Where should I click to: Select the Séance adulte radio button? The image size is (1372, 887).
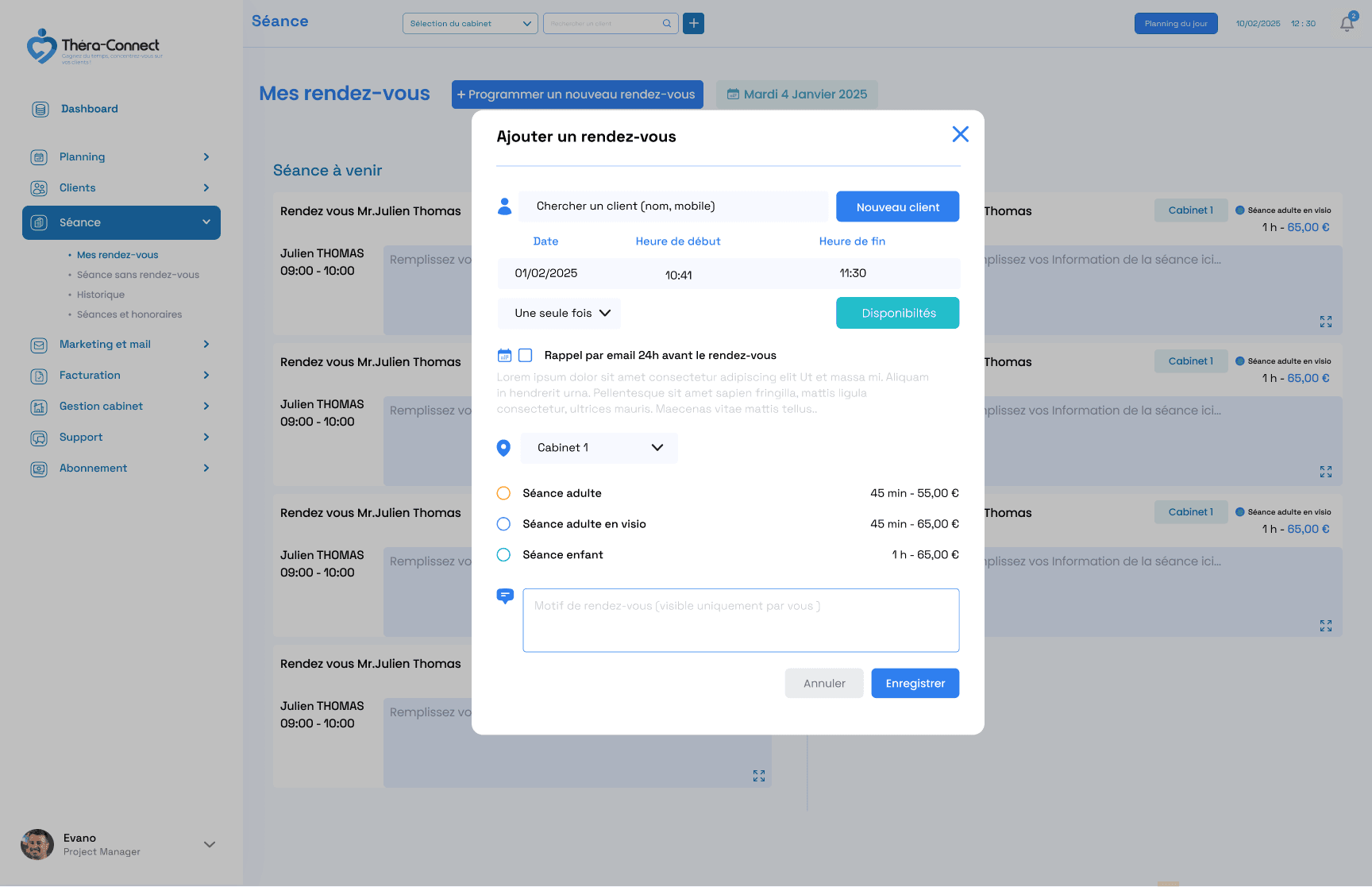click(x=503, y=492)
